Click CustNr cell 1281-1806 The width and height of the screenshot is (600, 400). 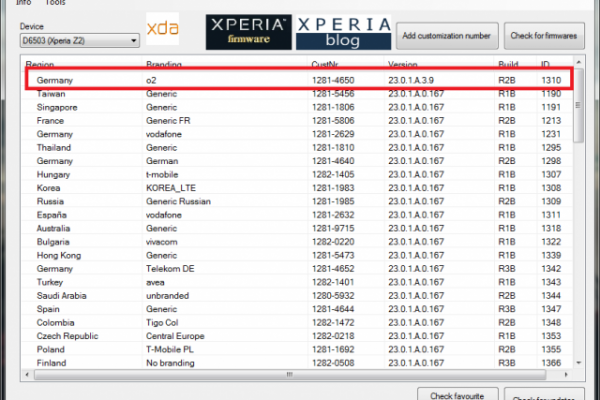(x=333, y=107)
